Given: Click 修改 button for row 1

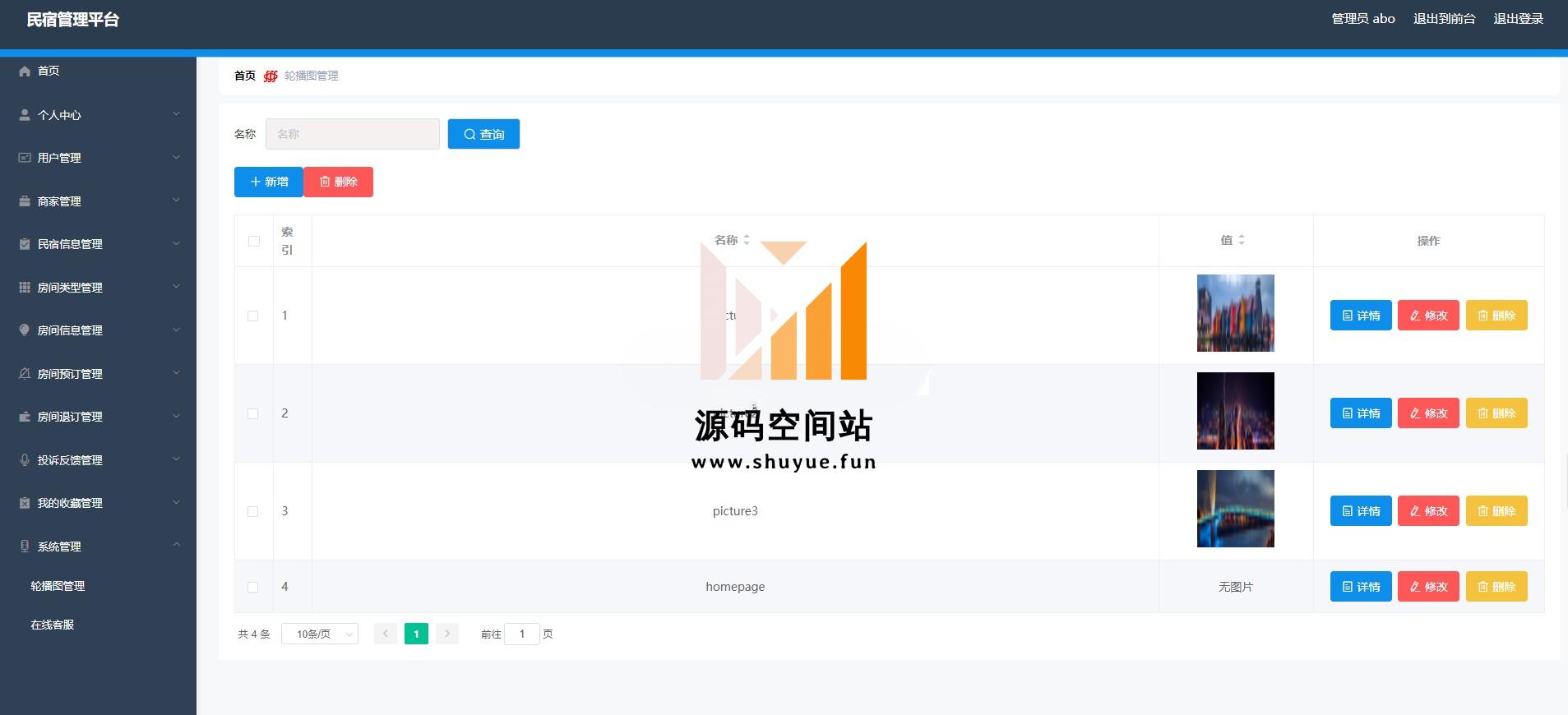Looking at the screenshot, I should (x=1428, y=316).
